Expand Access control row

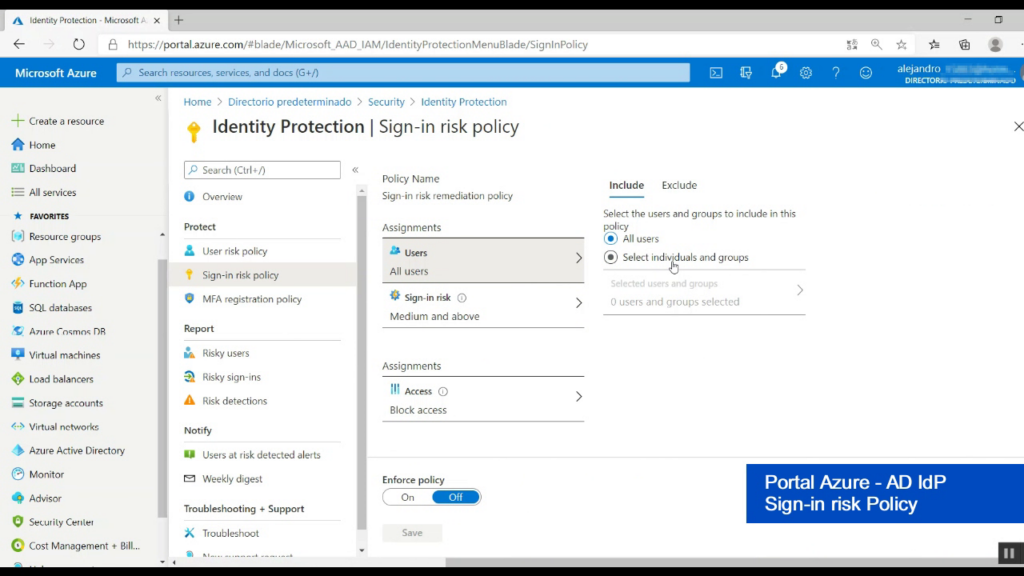483,400
